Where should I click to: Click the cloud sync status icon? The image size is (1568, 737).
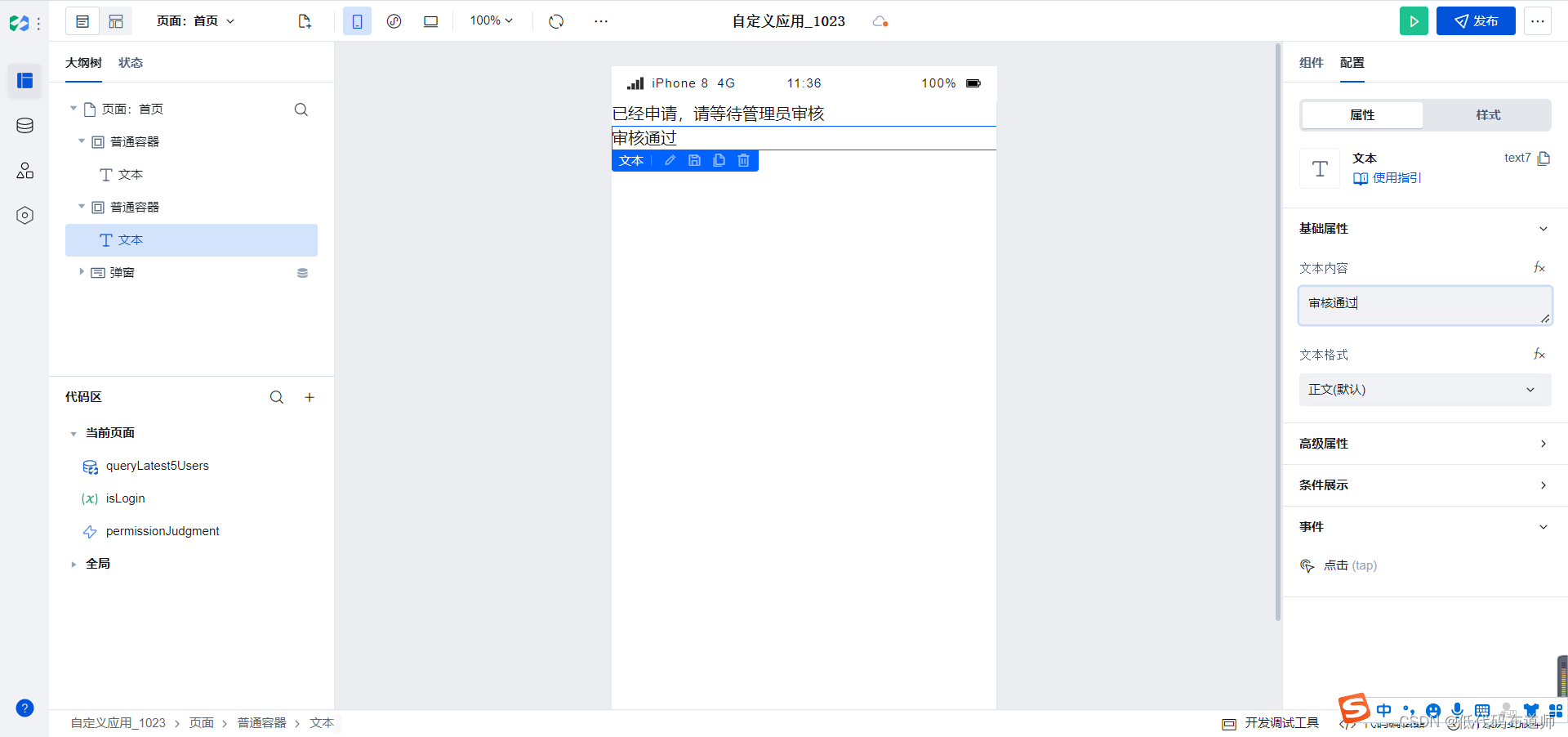880,21
